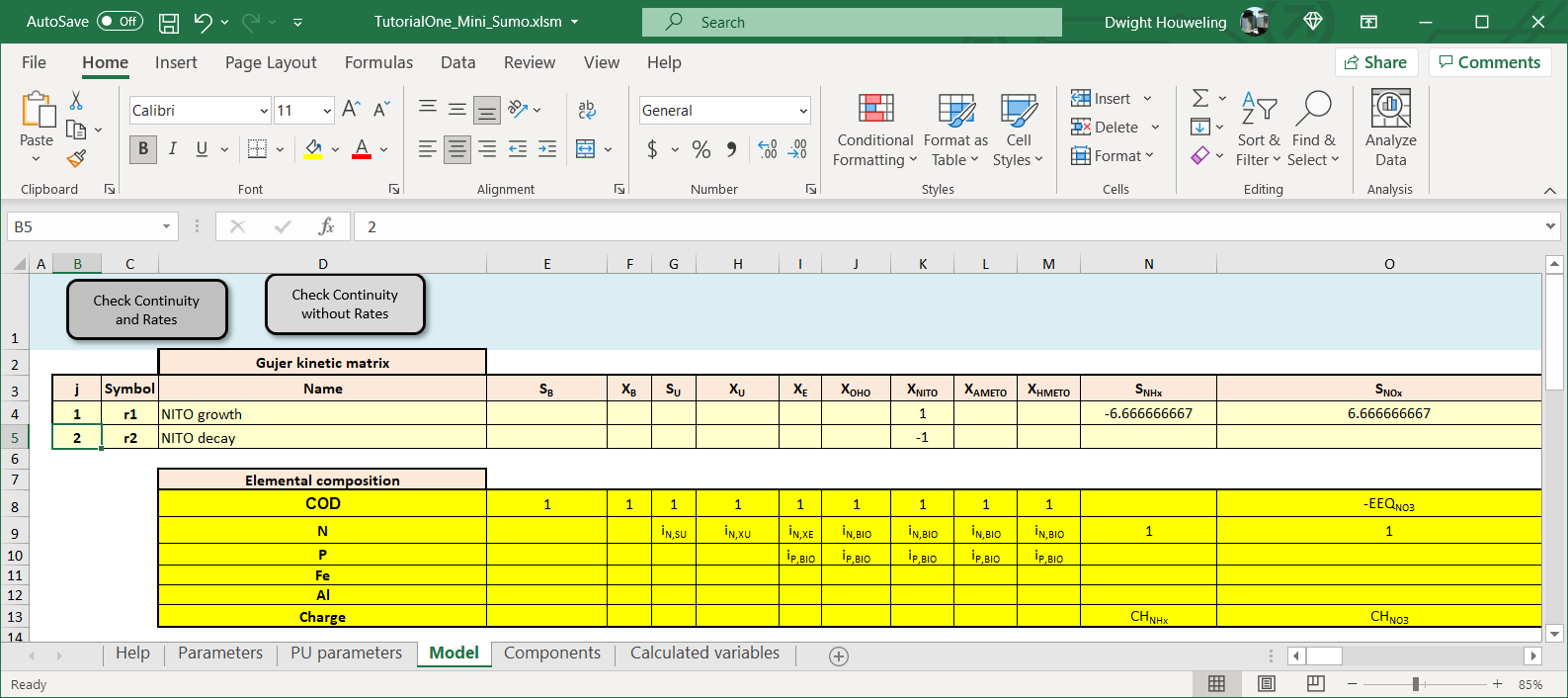Click the Save icon in title bar
1568x698 pixels.
[x=169, y=22]
